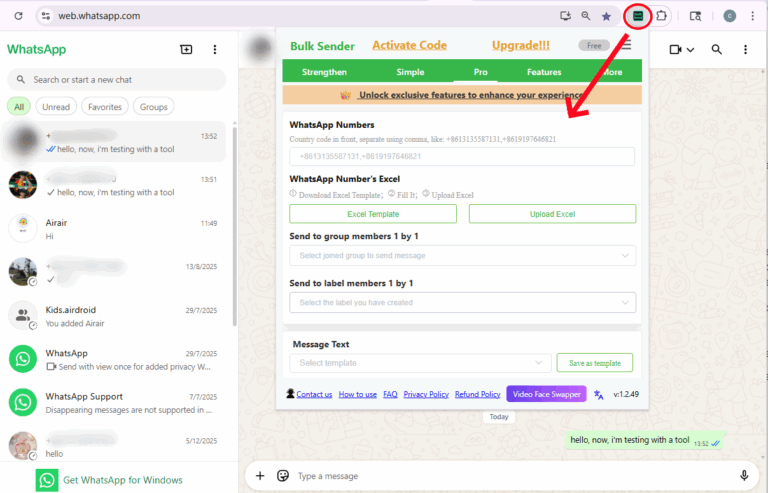Image resolution: width=768 pixels, height=493 pixels.
Task: Click the Unlock exclusive features banner
Action: click(x=462, y=95)
